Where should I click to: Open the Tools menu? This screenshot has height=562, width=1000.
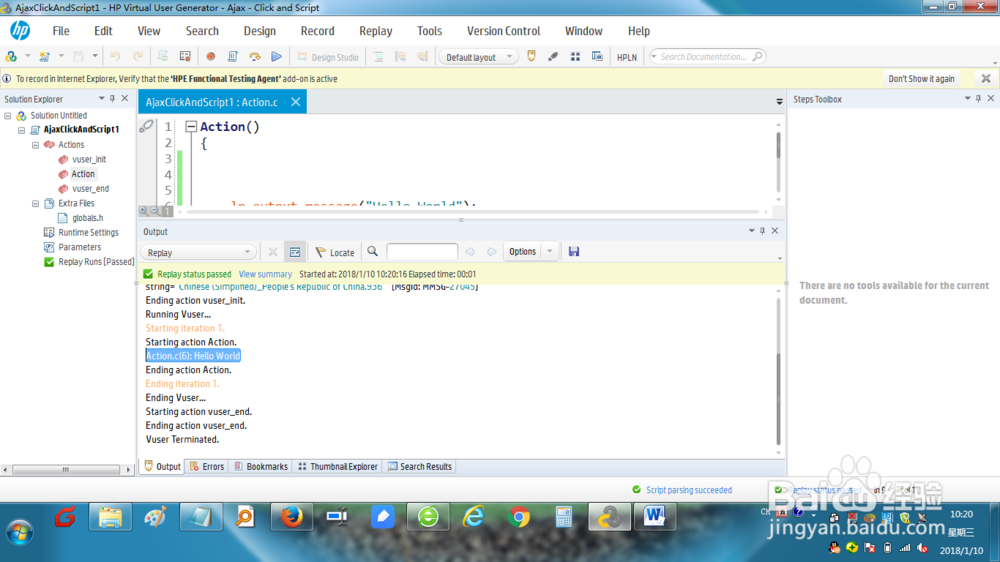429,31
